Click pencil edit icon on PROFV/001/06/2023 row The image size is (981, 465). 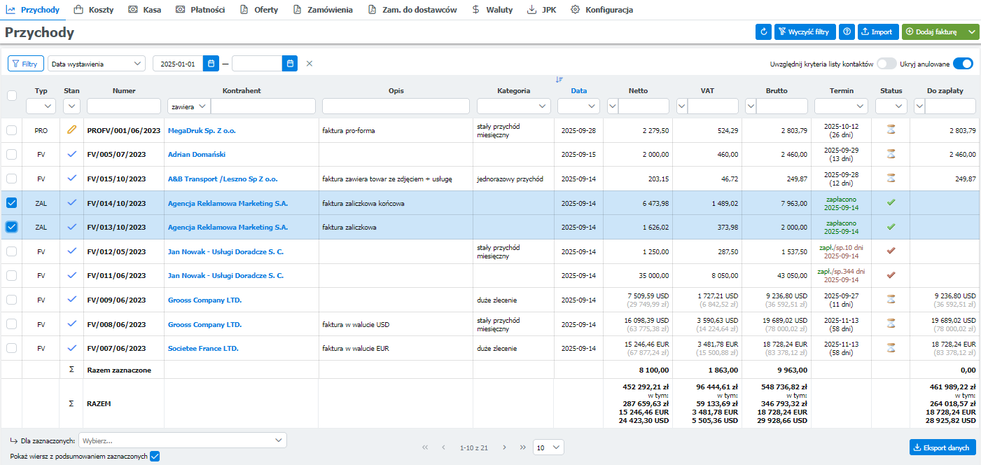coord(71,130)
